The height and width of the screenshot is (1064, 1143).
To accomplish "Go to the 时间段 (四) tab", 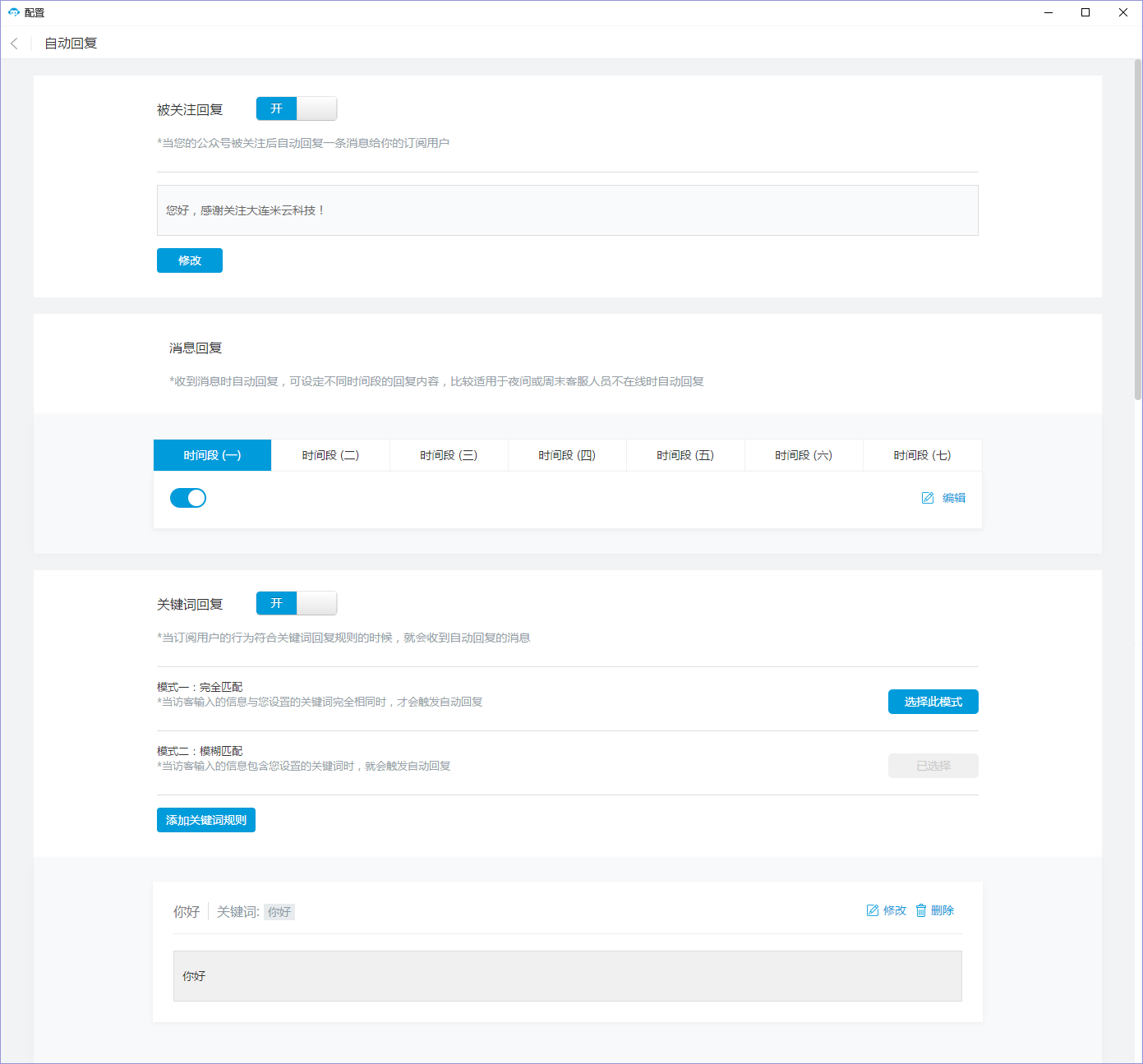I will click(567, 455).
